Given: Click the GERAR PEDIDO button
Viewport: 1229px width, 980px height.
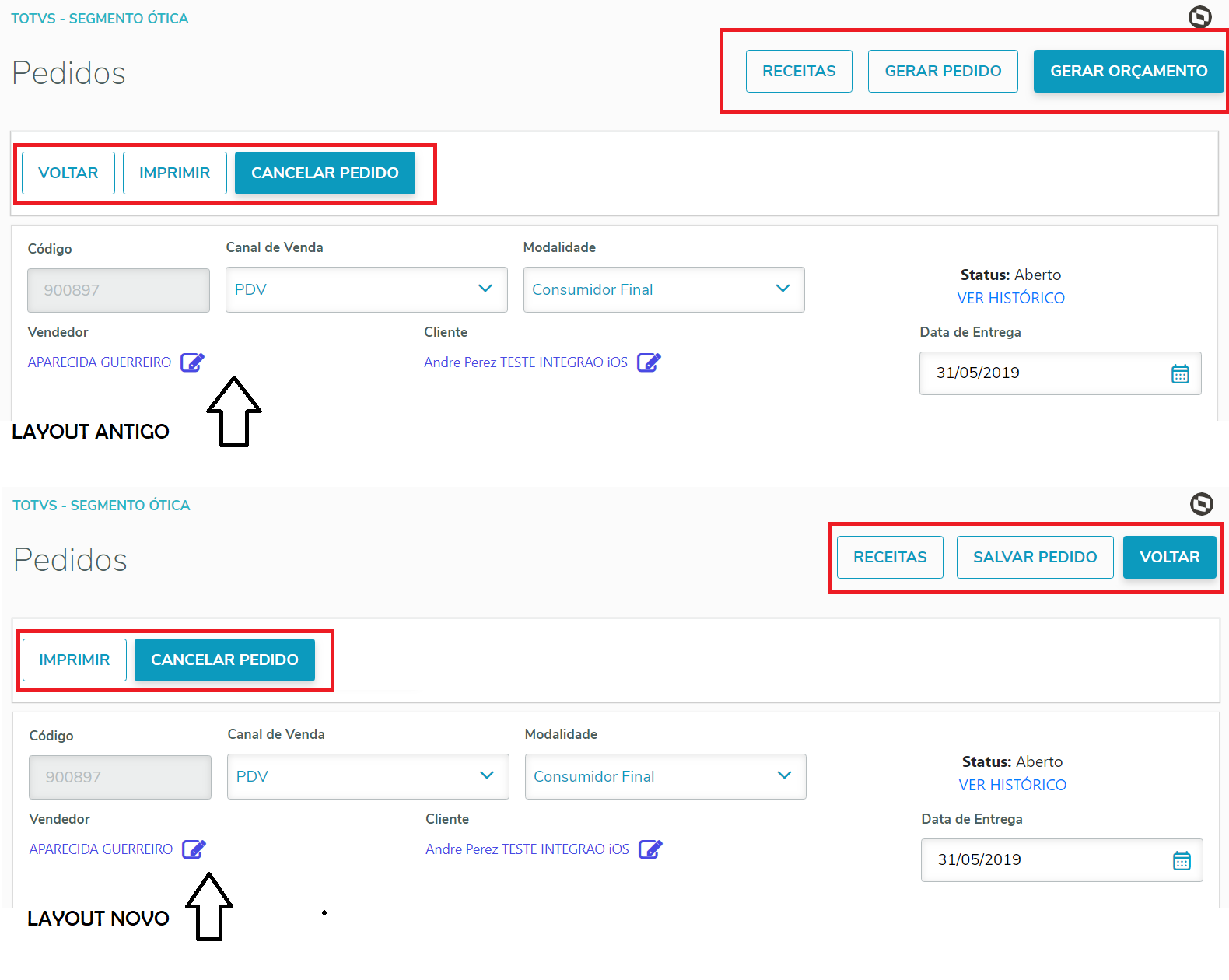Looking at the screenshot, I should coord(943,71).
